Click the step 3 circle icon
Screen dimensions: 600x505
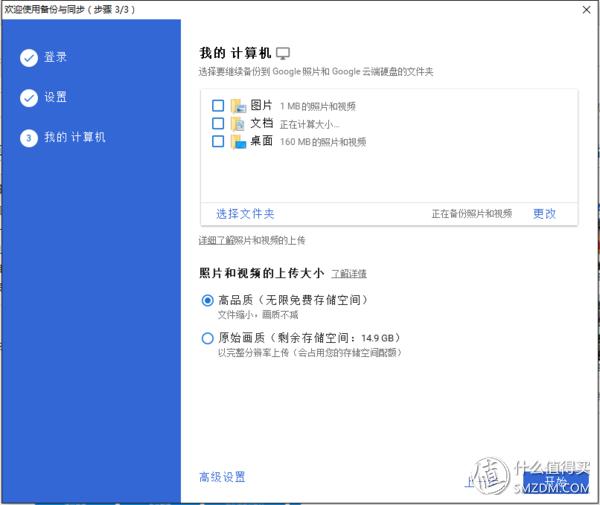pos(29,138)
